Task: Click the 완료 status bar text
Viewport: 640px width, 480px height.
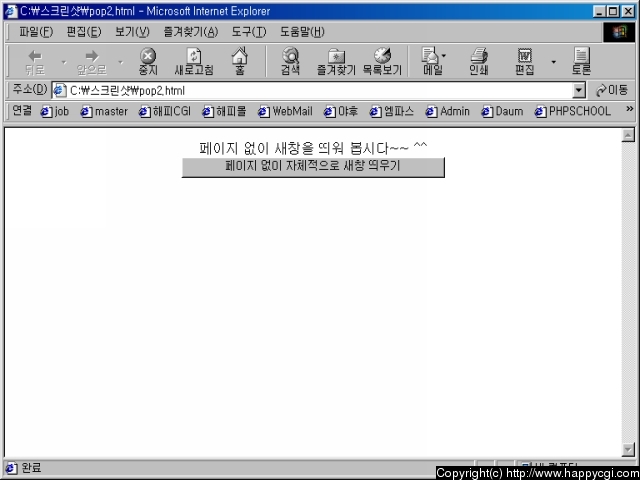Action: 31,467
